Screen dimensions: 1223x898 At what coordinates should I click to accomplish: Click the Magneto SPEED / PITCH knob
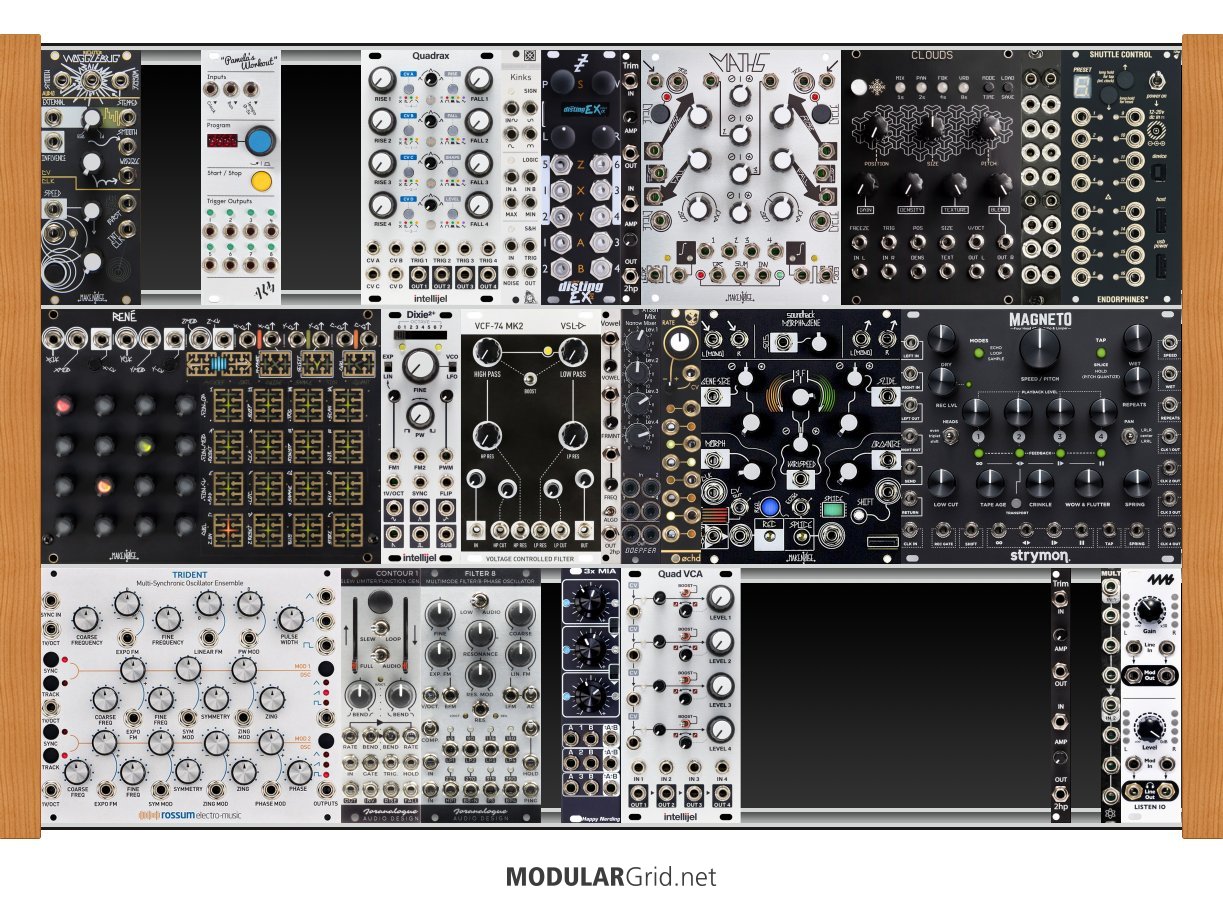(x=1040, y=346)
